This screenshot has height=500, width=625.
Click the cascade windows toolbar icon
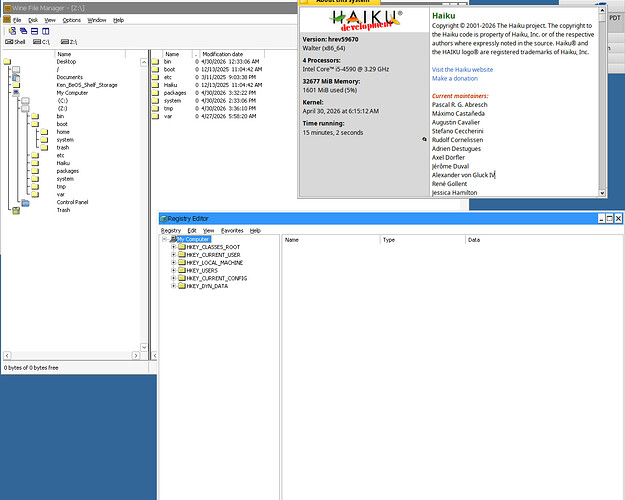24,31
